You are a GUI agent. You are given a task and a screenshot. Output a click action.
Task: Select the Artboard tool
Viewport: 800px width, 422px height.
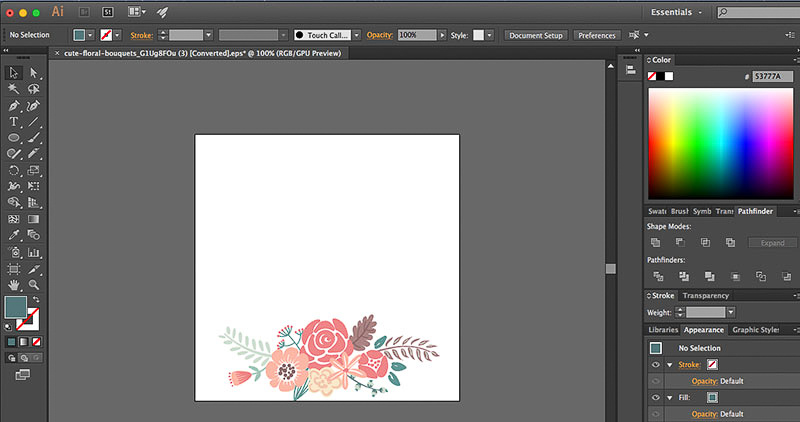point(14,269)
